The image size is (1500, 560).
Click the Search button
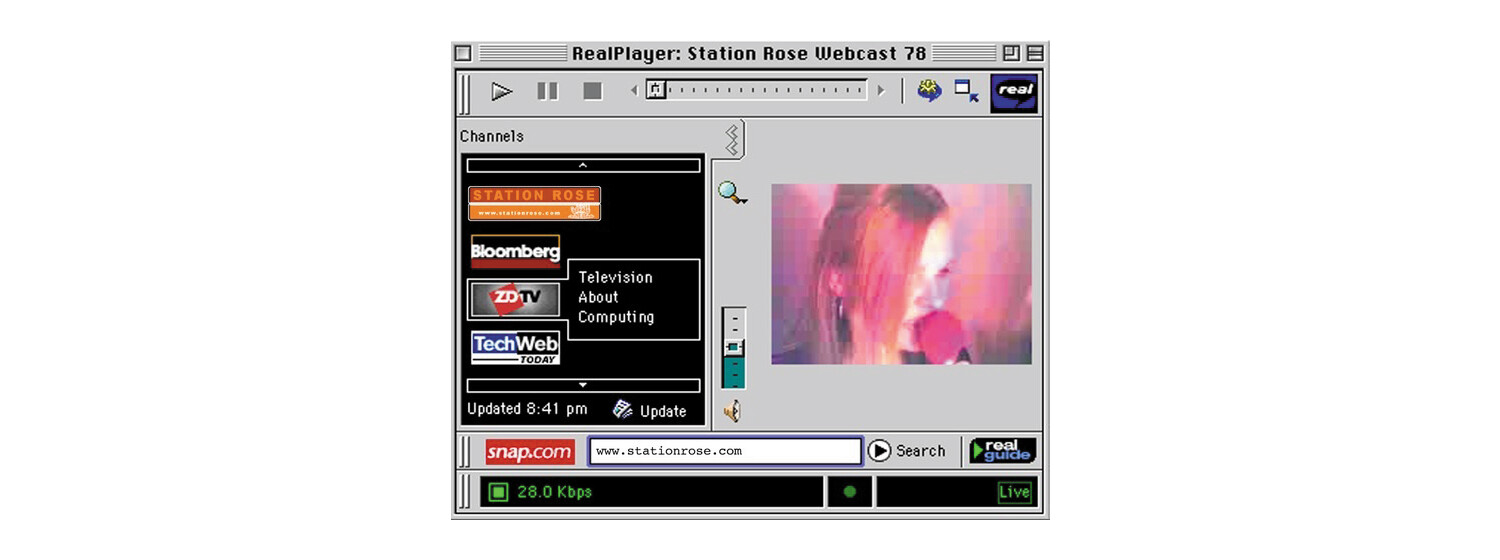[907, 451]
